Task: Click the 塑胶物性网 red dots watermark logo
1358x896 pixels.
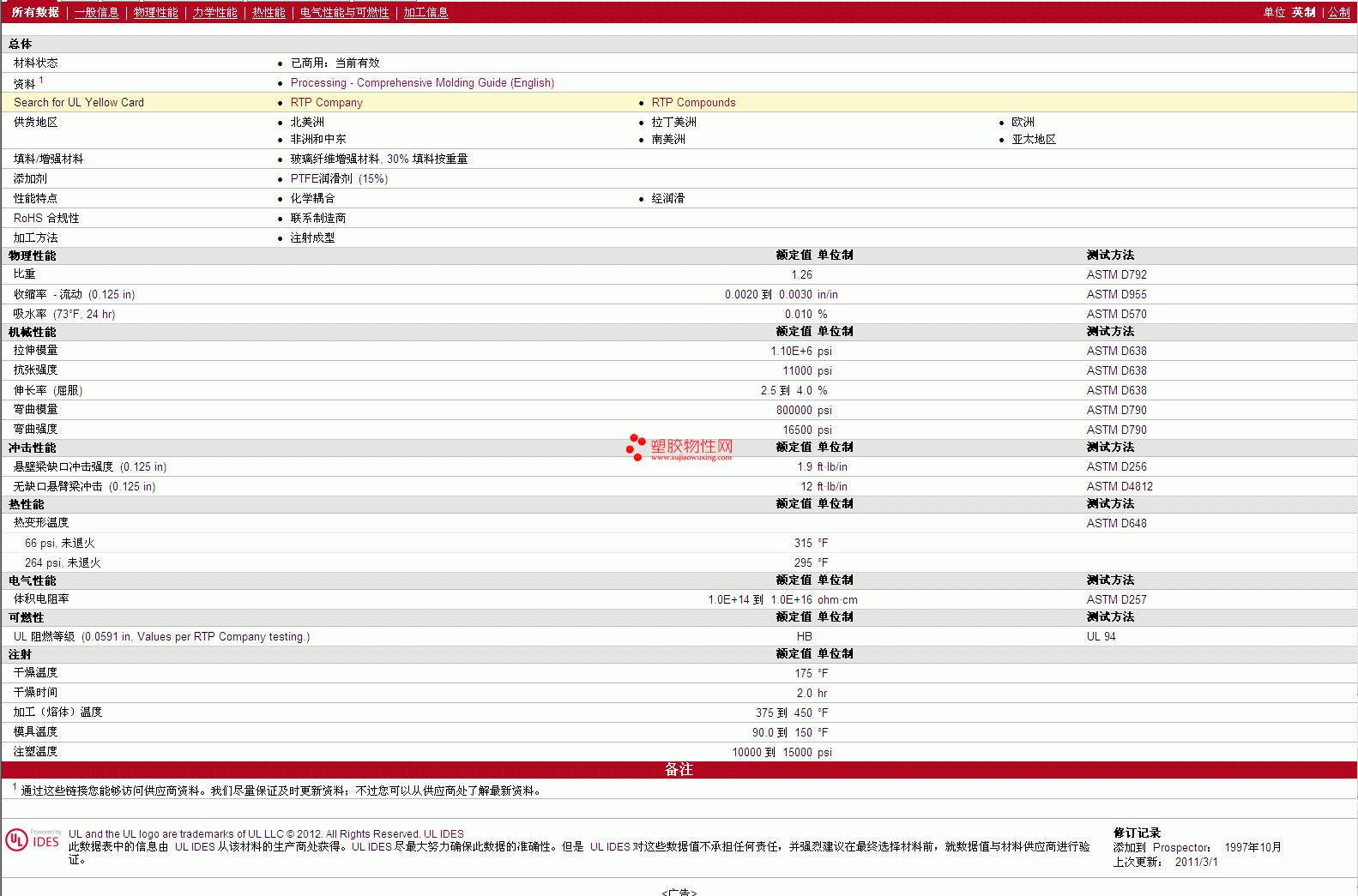Action: (636, 447)
